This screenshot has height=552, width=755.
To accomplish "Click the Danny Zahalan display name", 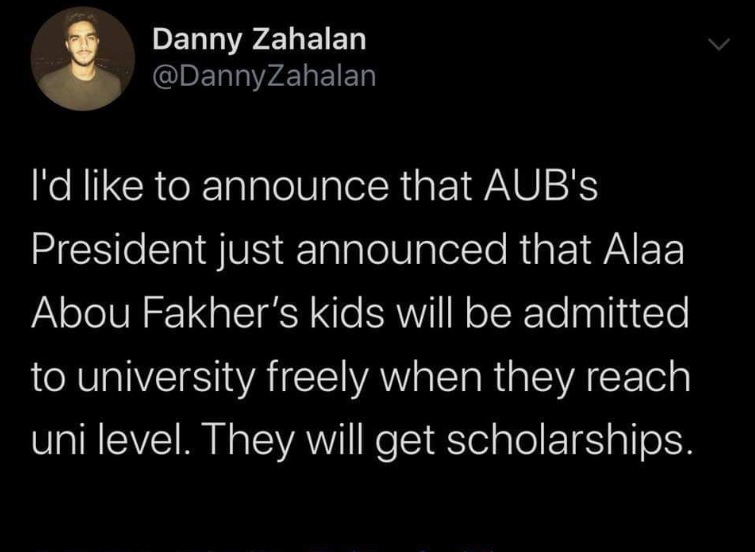I will coord(260,39).
